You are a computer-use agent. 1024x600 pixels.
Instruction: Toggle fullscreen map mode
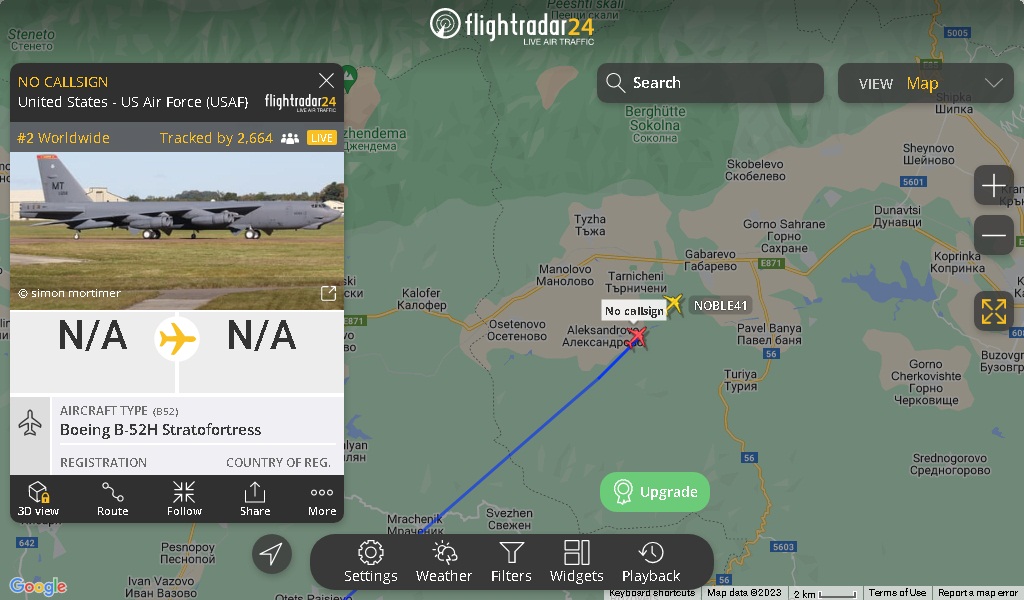993,311
